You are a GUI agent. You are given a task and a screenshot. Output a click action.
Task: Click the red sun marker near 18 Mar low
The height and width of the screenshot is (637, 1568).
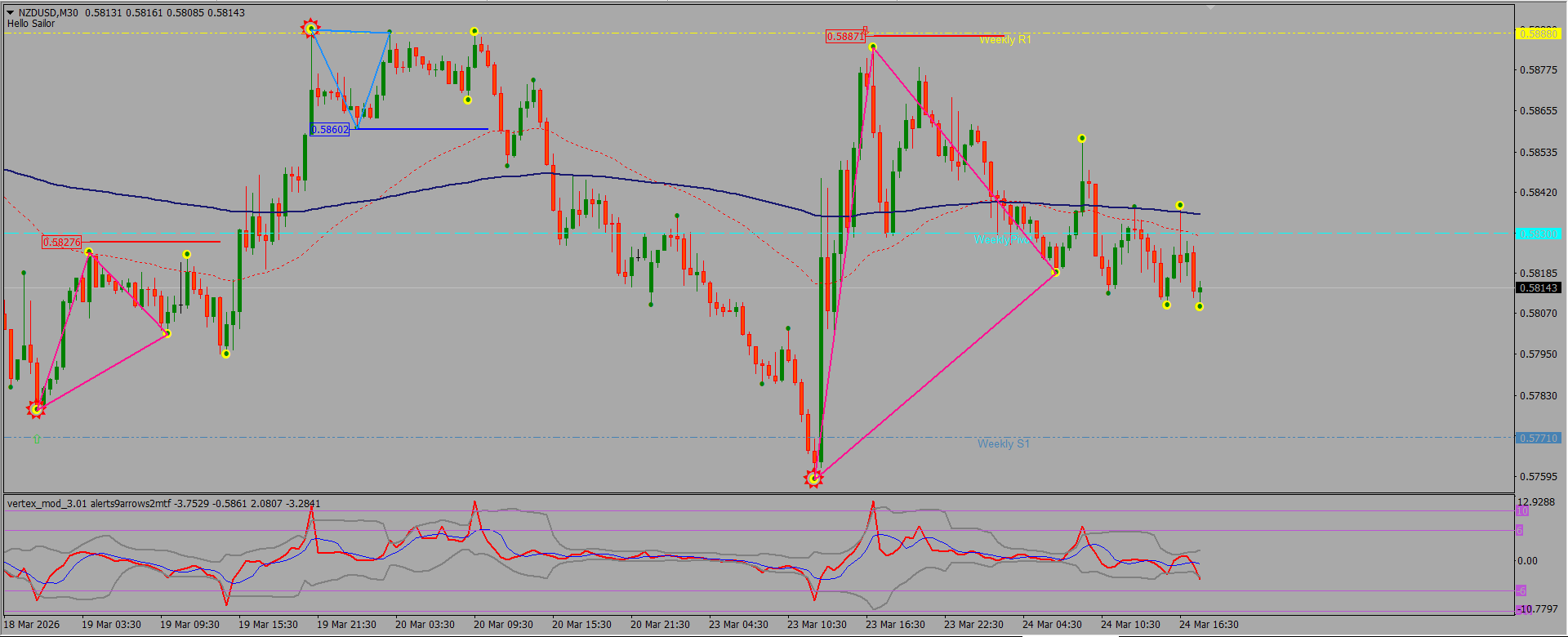point(36,409)
